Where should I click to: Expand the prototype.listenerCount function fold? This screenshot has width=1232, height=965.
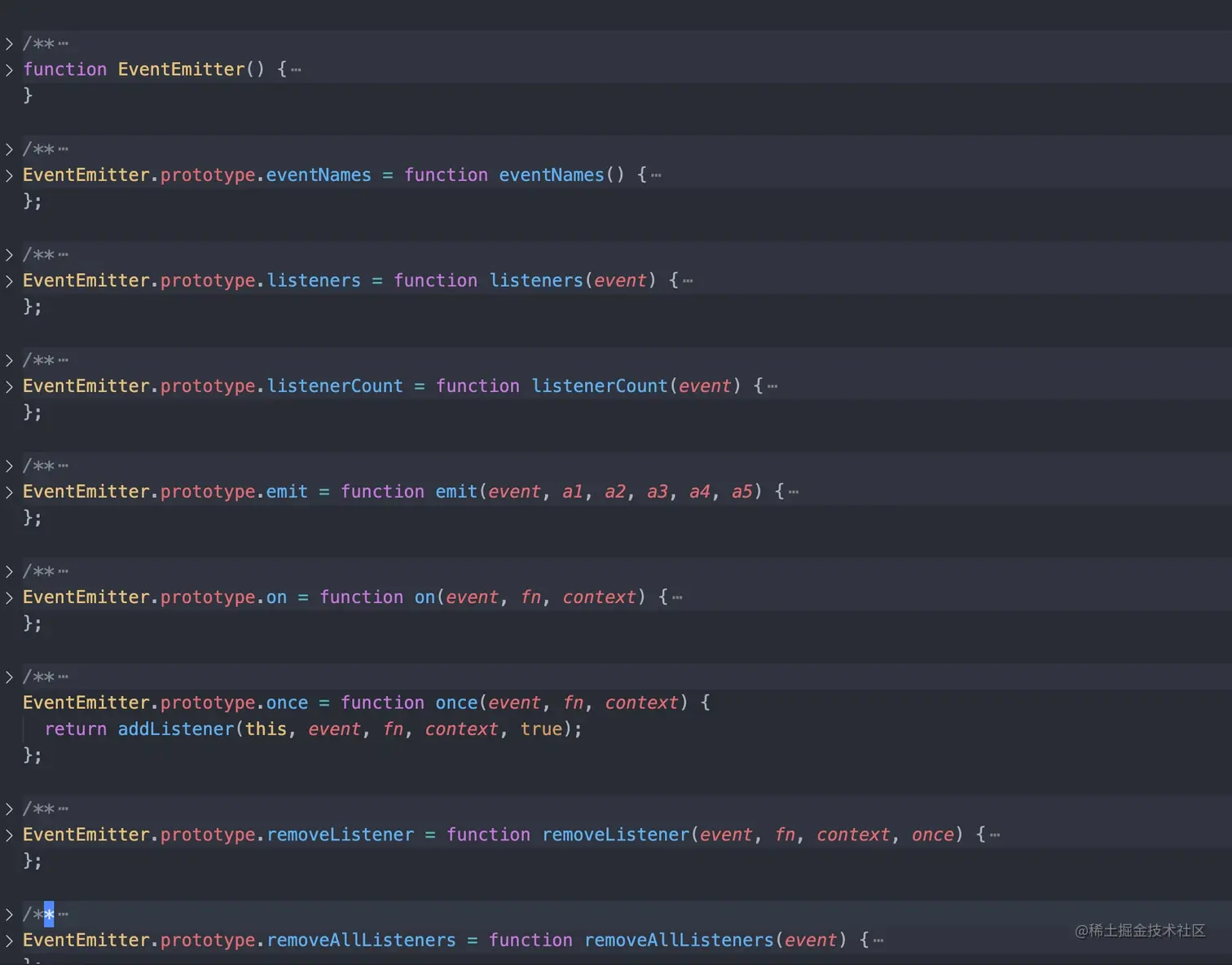pyautogui.click(x=9, y=386)
